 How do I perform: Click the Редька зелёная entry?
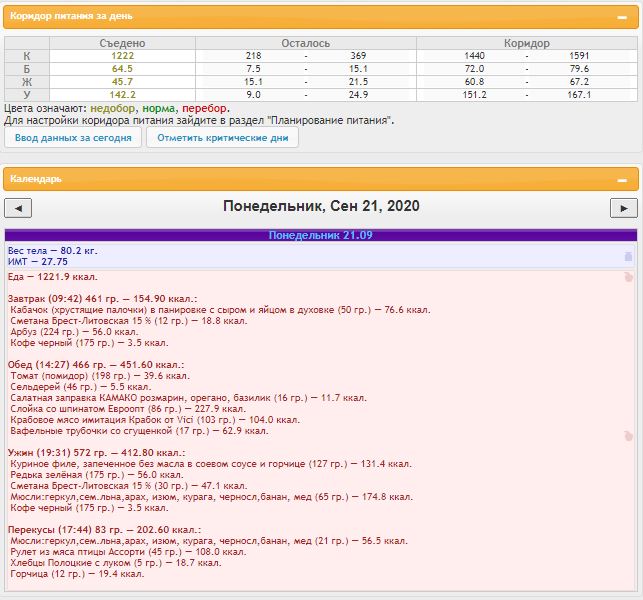[97, 475]
